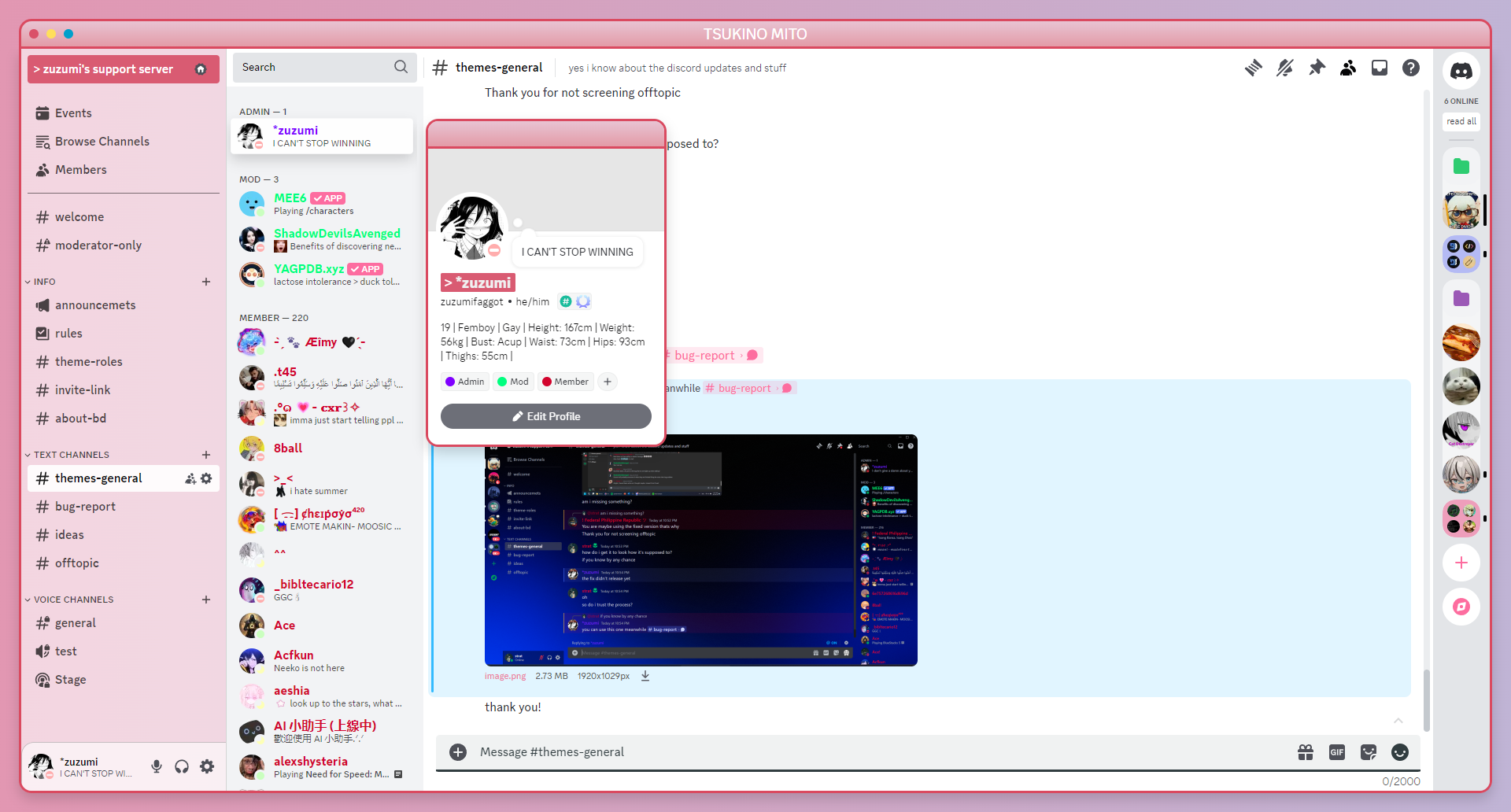Open Explore Discoverable Servers compass
Viewport: 1511px width, 812px height.
pos(1461,607)
